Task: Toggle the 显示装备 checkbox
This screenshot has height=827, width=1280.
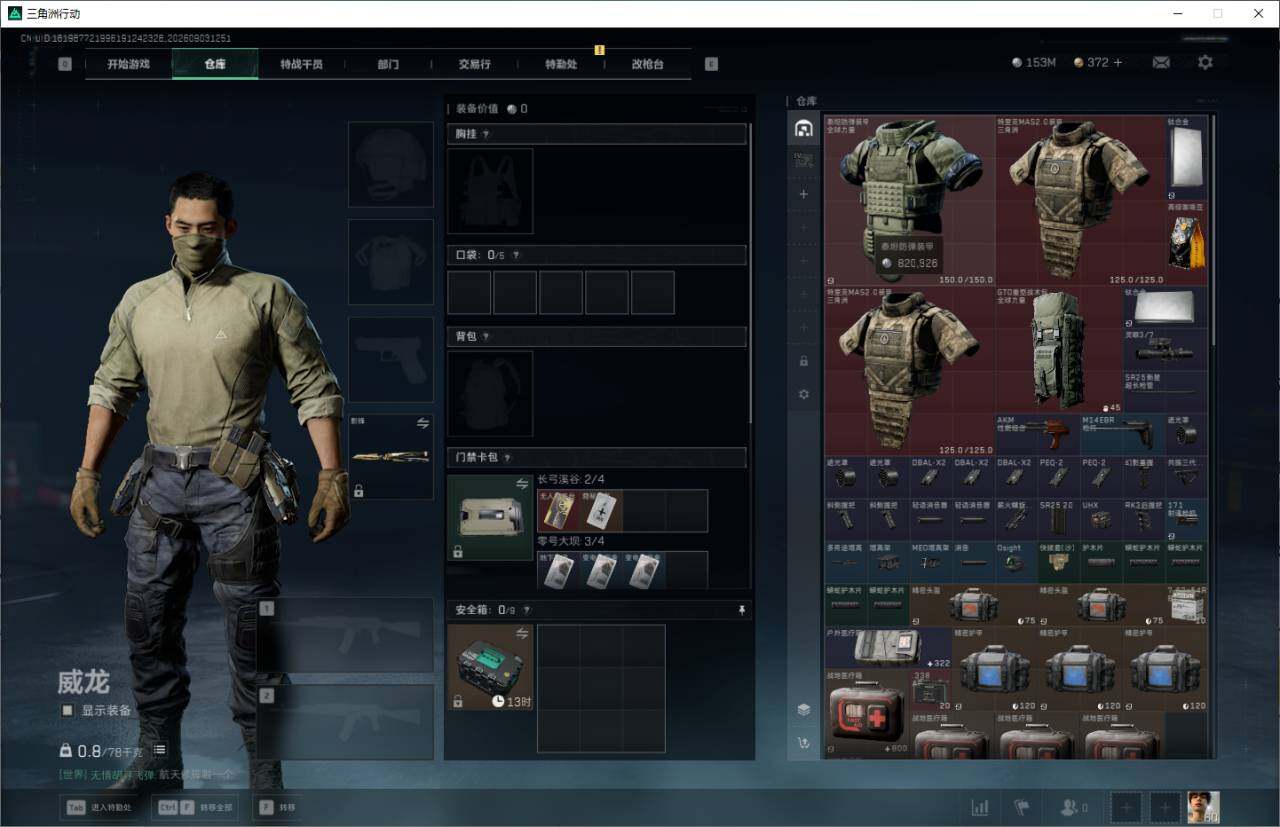Action: 67,710
